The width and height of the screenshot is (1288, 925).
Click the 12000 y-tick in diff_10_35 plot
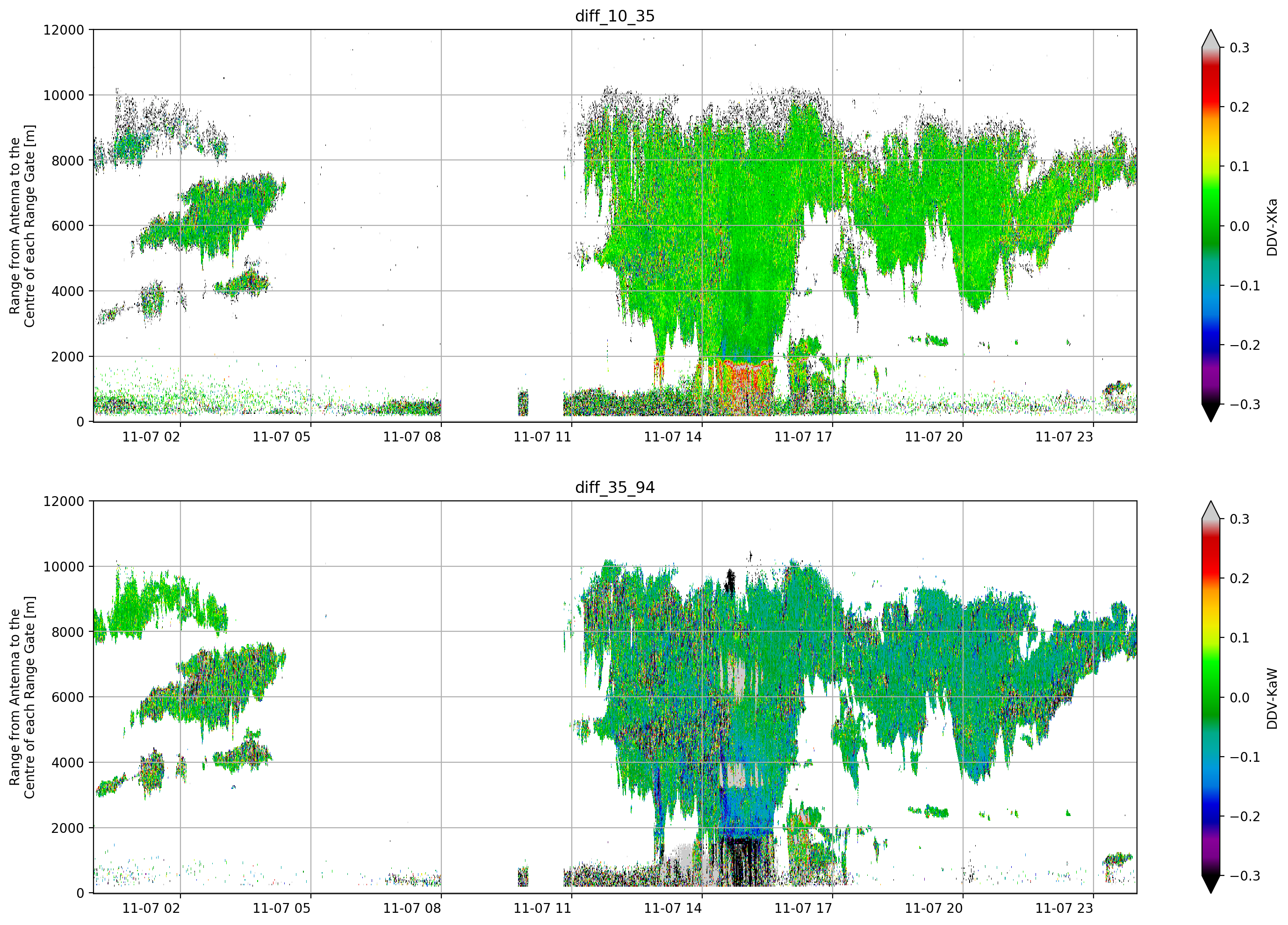pyautogui.click(x=63, y=30)
